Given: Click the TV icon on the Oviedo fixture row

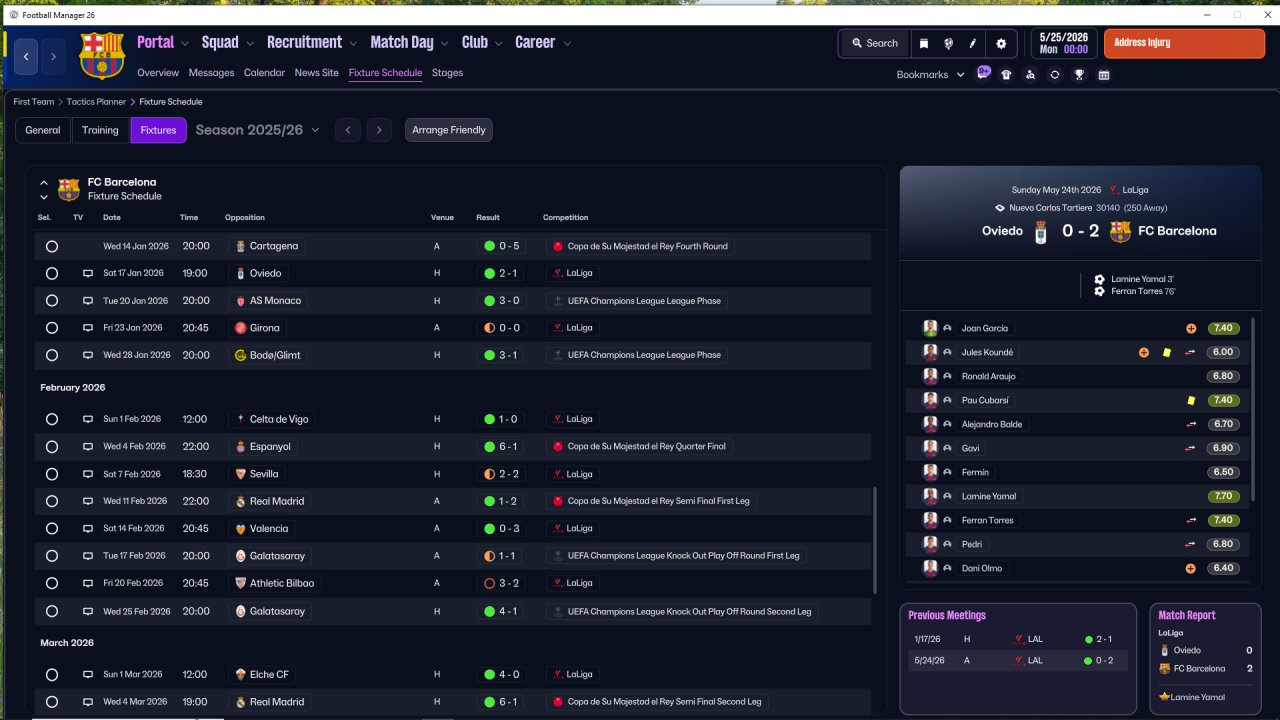Looking at the screenshot, I should [87, 273].
